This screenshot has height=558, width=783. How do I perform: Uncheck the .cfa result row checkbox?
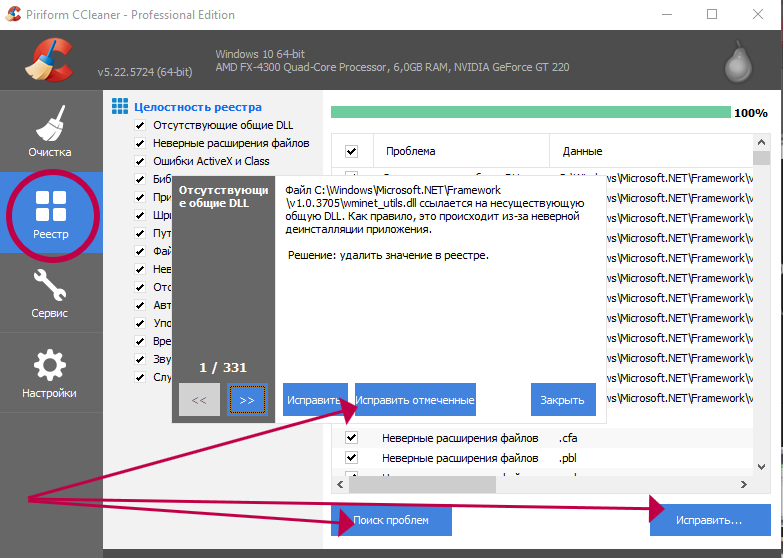[x=352, y=438]
